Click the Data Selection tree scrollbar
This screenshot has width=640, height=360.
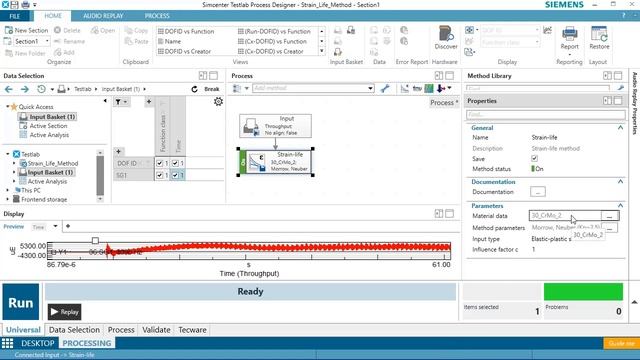click(100, 176)
